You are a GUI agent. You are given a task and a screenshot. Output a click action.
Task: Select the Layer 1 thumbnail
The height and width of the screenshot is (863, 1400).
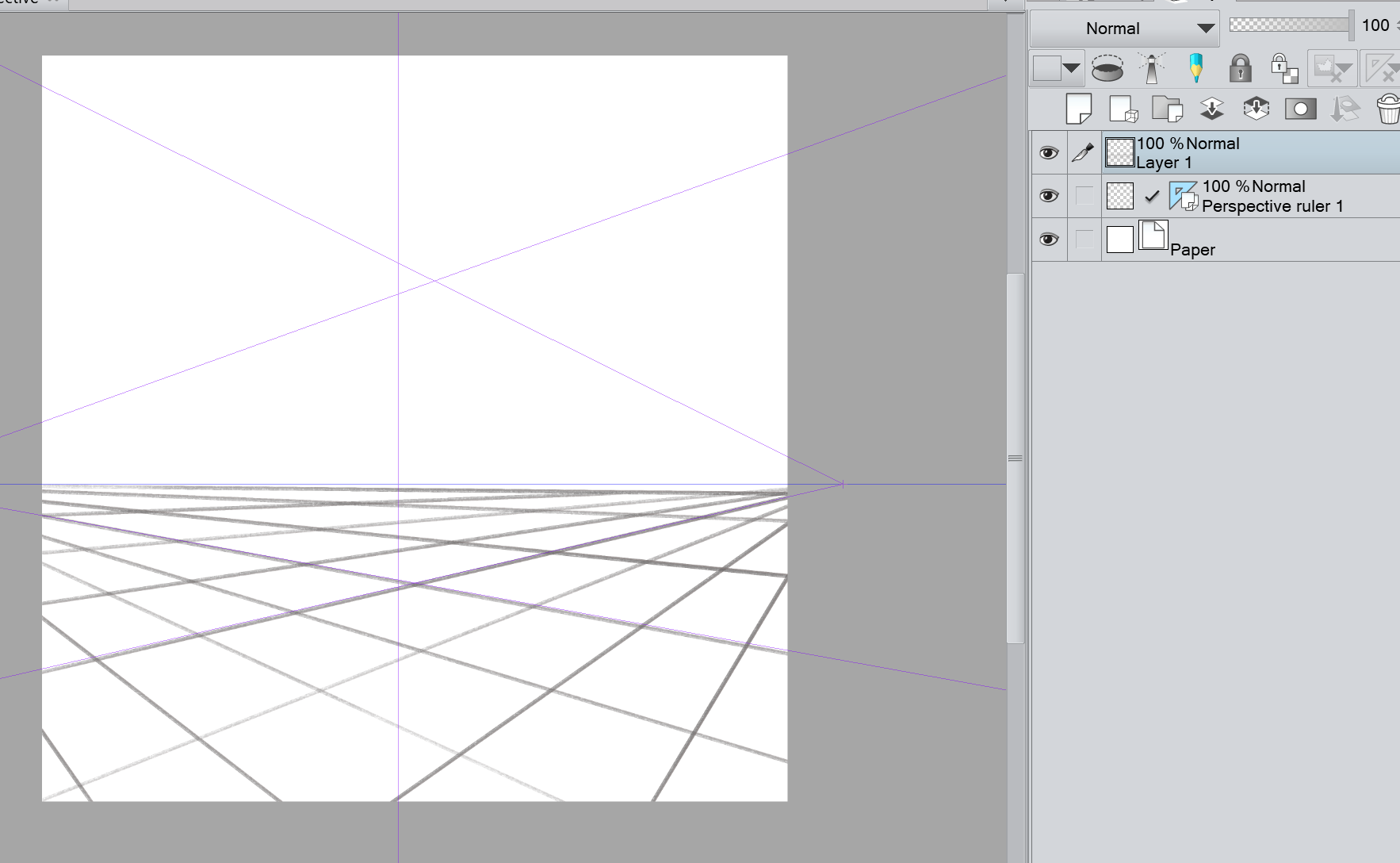(1119, 152)
